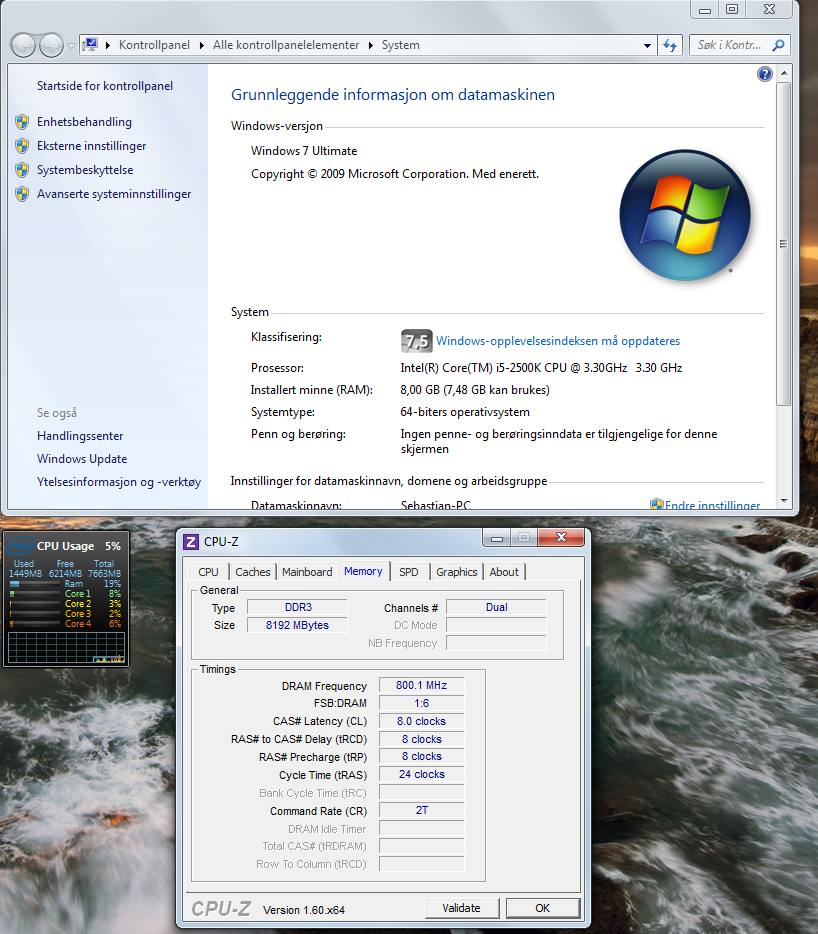Click the DDR3 memory type value
Image resolution: width=818 pixels, height=934 pixels.
pyautogui.click(x=297, y=607)
